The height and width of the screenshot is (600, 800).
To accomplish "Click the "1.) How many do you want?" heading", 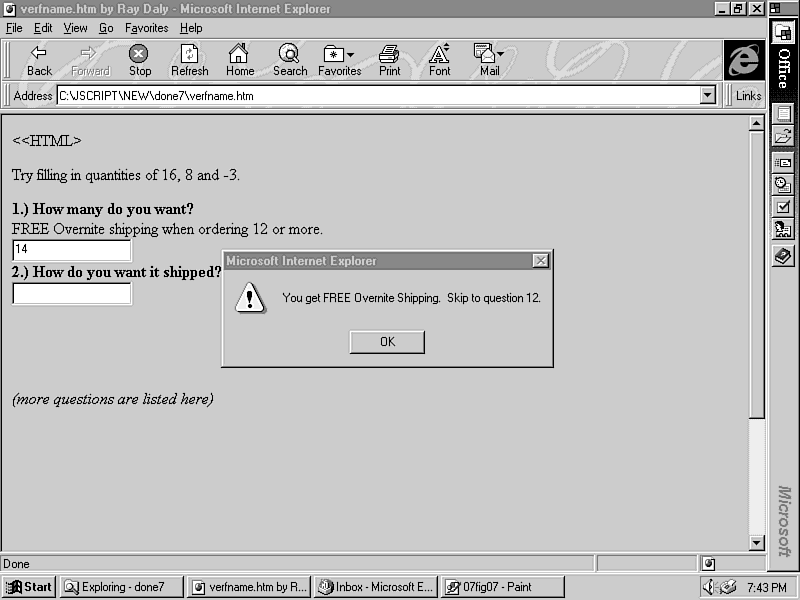I will [x=103, y=209].
